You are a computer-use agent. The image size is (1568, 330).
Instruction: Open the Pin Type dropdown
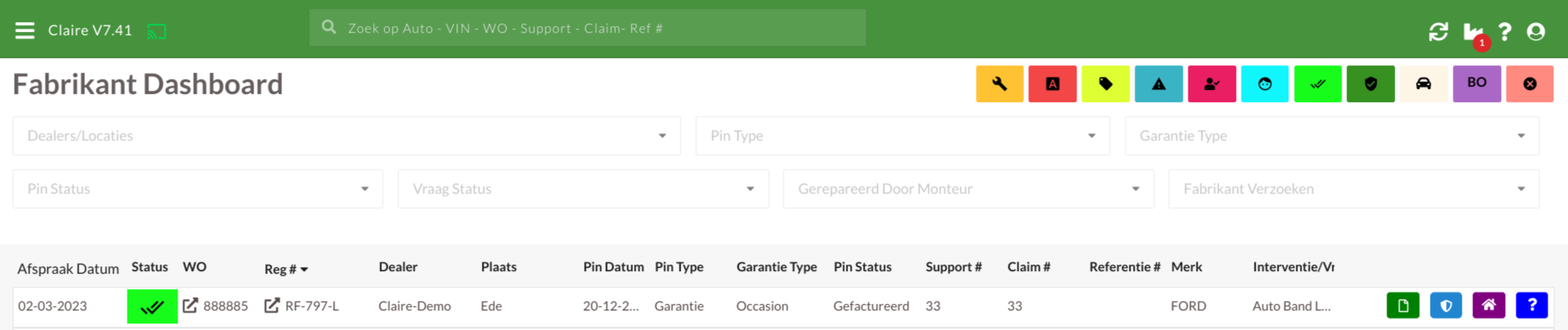[x=902, y=136]
